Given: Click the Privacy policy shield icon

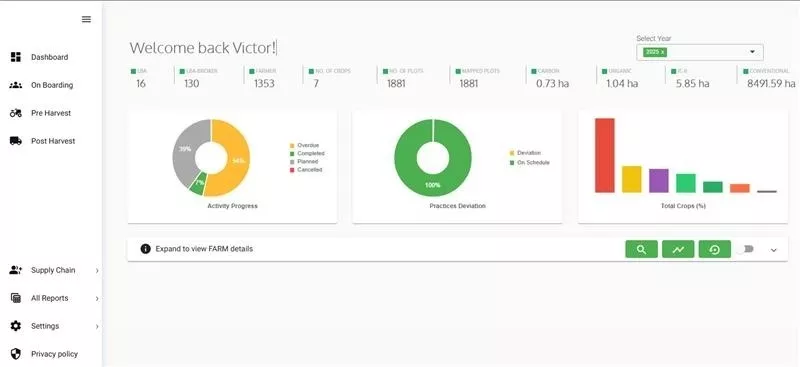Looking at the screenshot, I should point(16,354).
